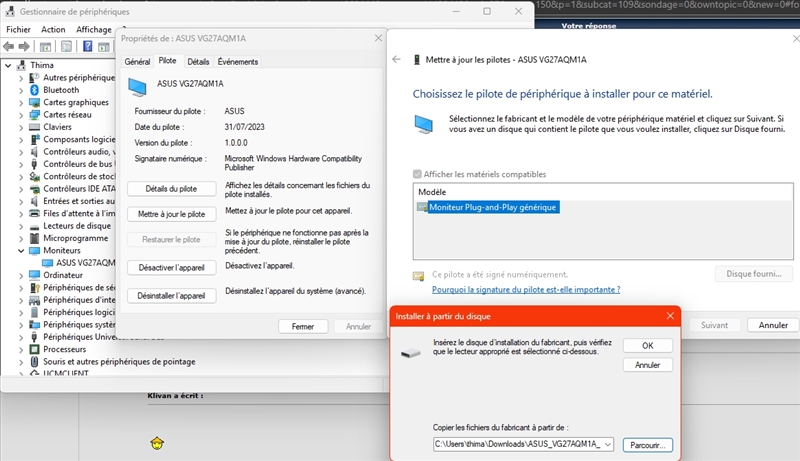
Task: Expand the Lecteurs de disque node
Action: coord(21,226)
